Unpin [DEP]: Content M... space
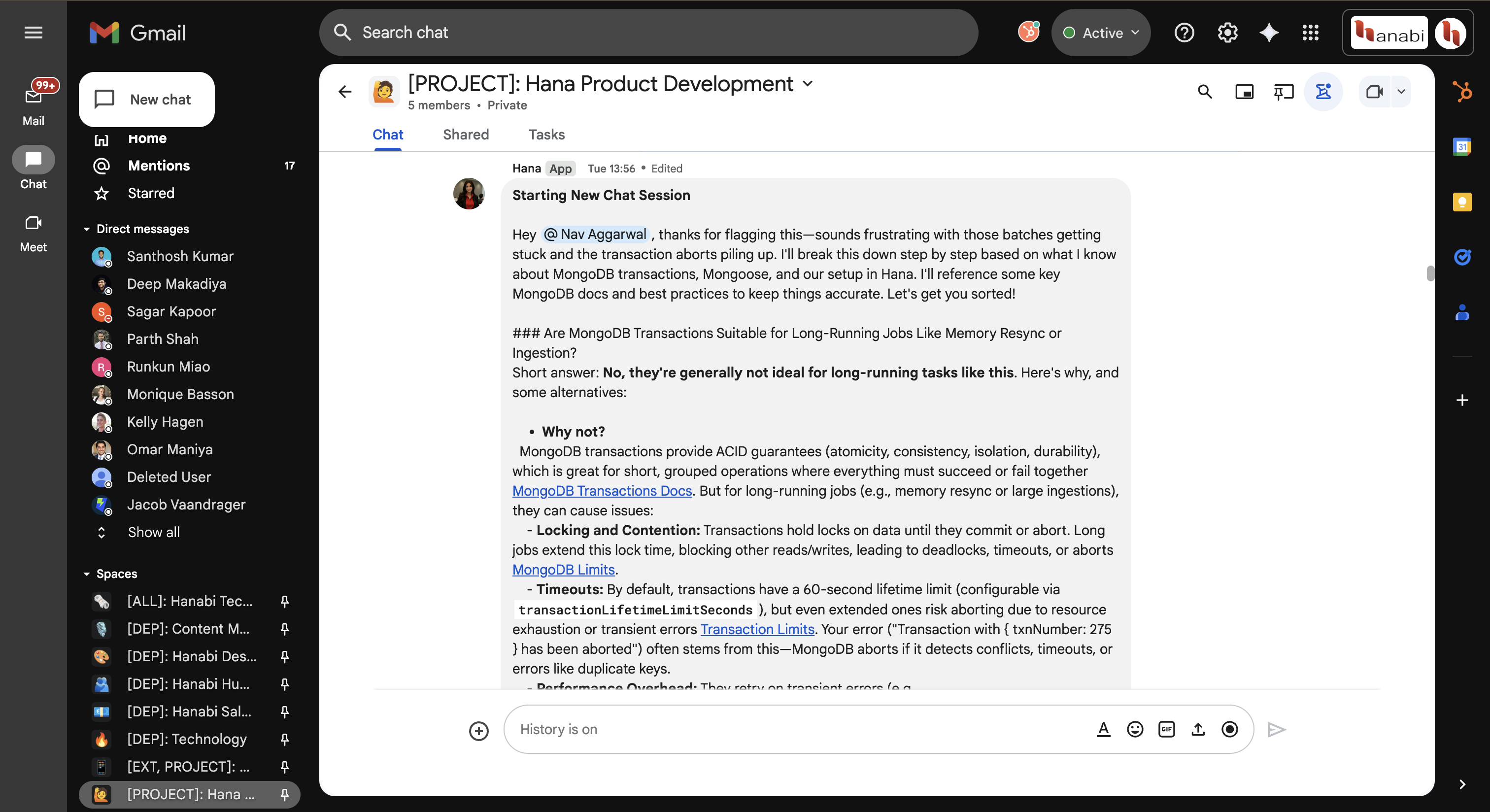Screen dimensions: 1490x812 (x=284, y=629)
